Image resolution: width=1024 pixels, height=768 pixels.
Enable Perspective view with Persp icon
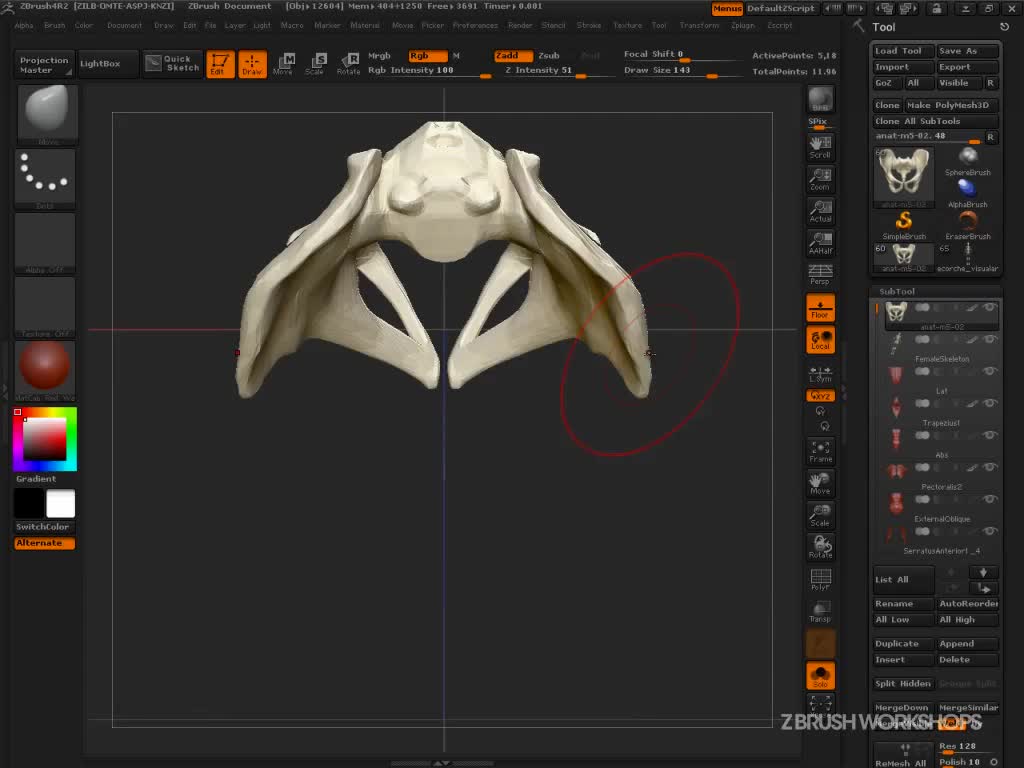click(x=820, y=273)
